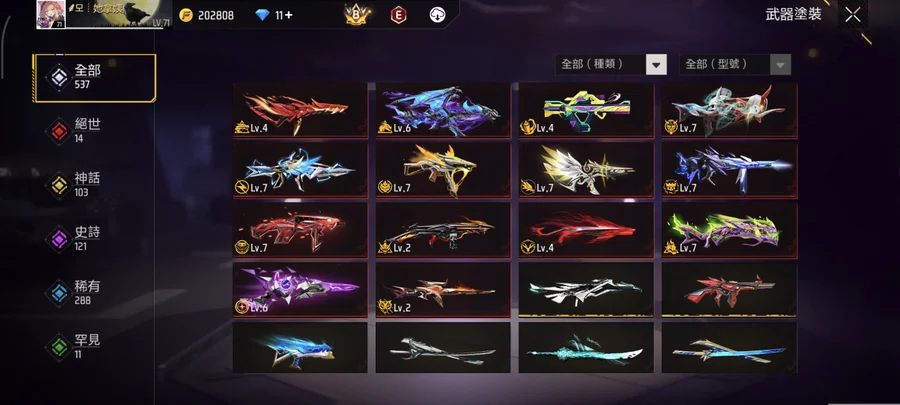The width and height of the screenshot is (900, 405).
Task: Open the red hexagon E badge
Action: [x=398, y=15]
